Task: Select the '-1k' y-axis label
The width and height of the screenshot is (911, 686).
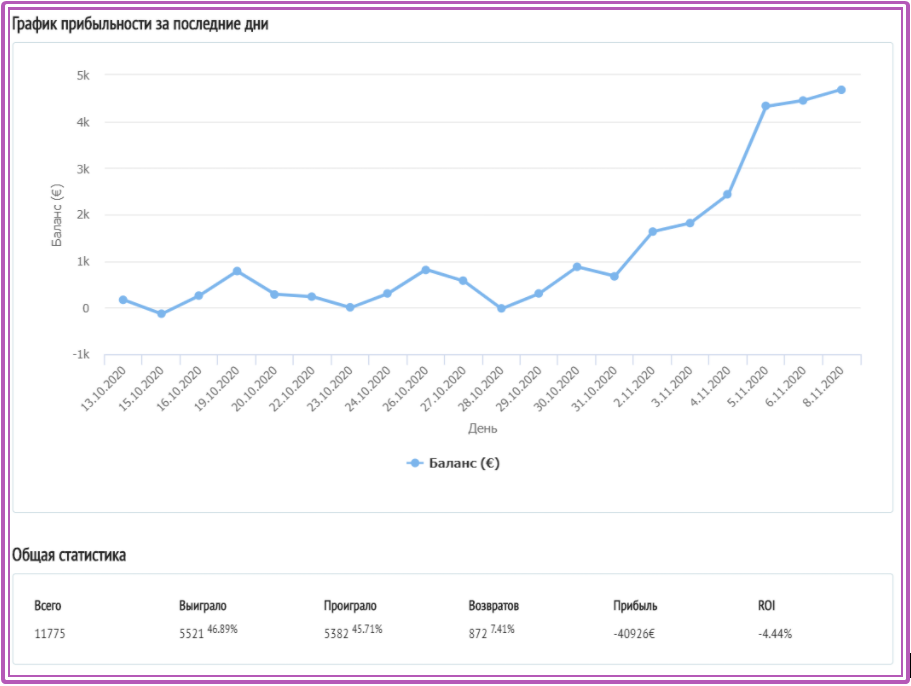Action: [x=81, y=354]
